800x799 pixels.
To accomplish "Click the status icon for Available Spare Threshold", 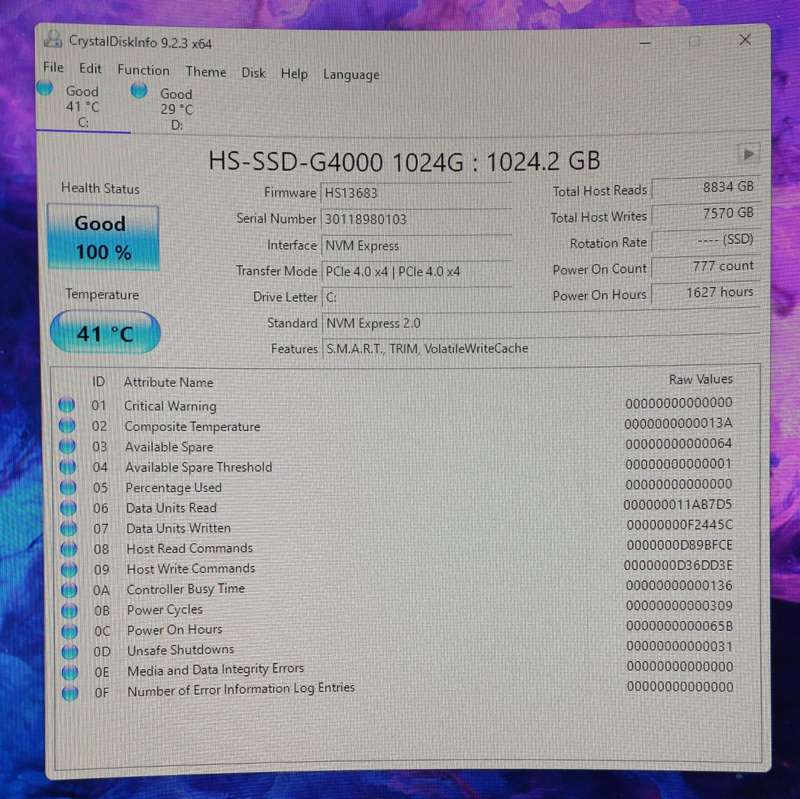I will pyautogui.click(x=67, y=466).
